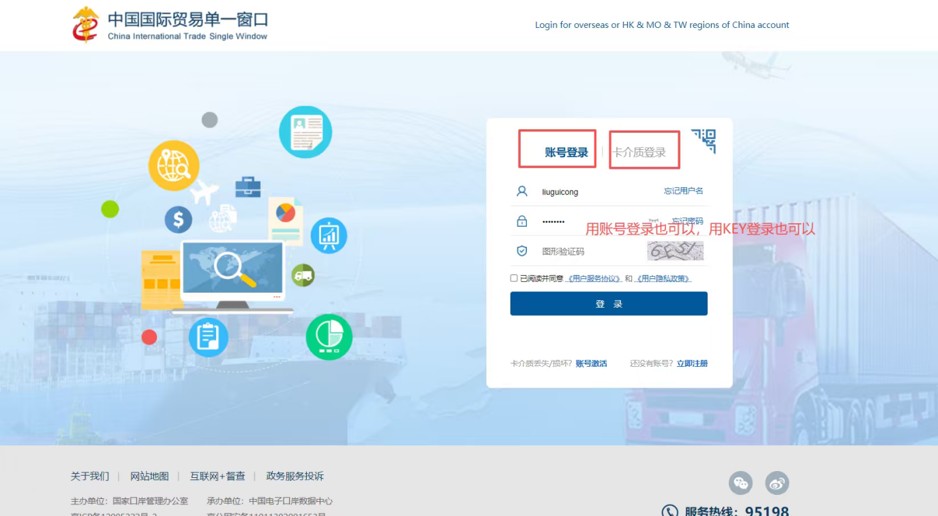The width and height of the screenshot is (938, 516).
Task: Switch to the 账号登录 tab
Action: click(x=566, y=152)
